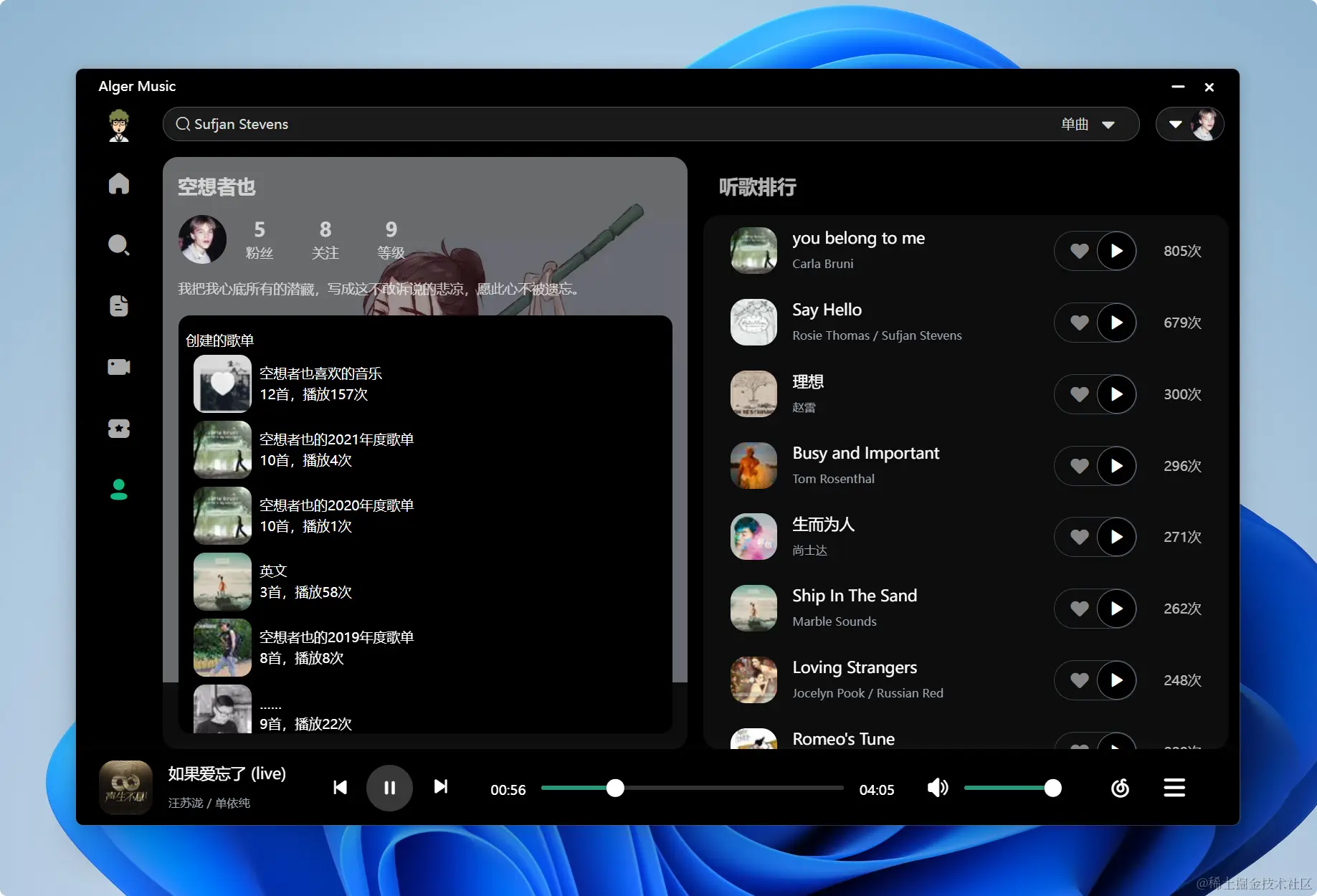Play Say Hello
The height and width of the screenshot is (896, 1317).
coord(1116,323)
